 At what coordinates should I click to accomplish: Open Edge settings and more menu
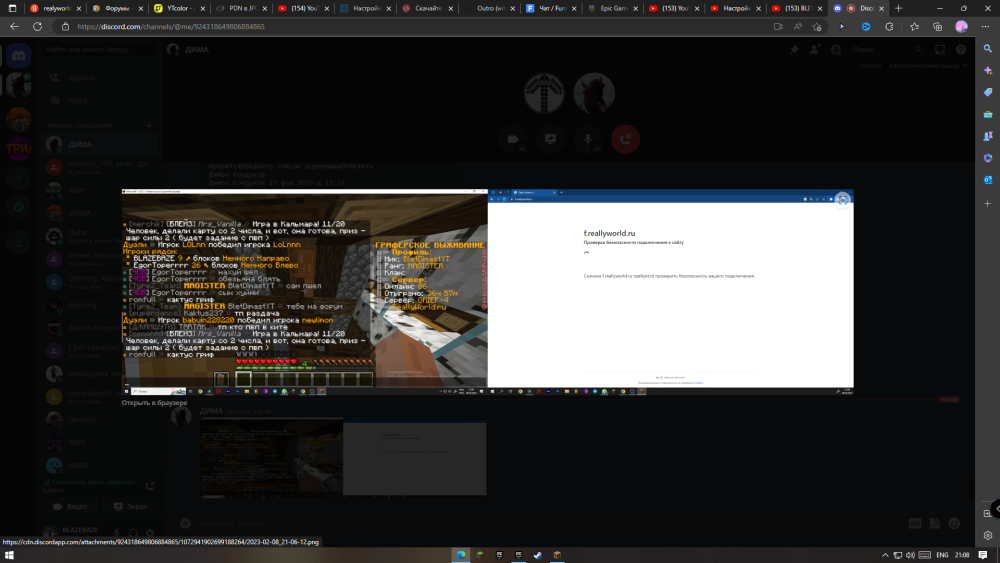[985, 27]
